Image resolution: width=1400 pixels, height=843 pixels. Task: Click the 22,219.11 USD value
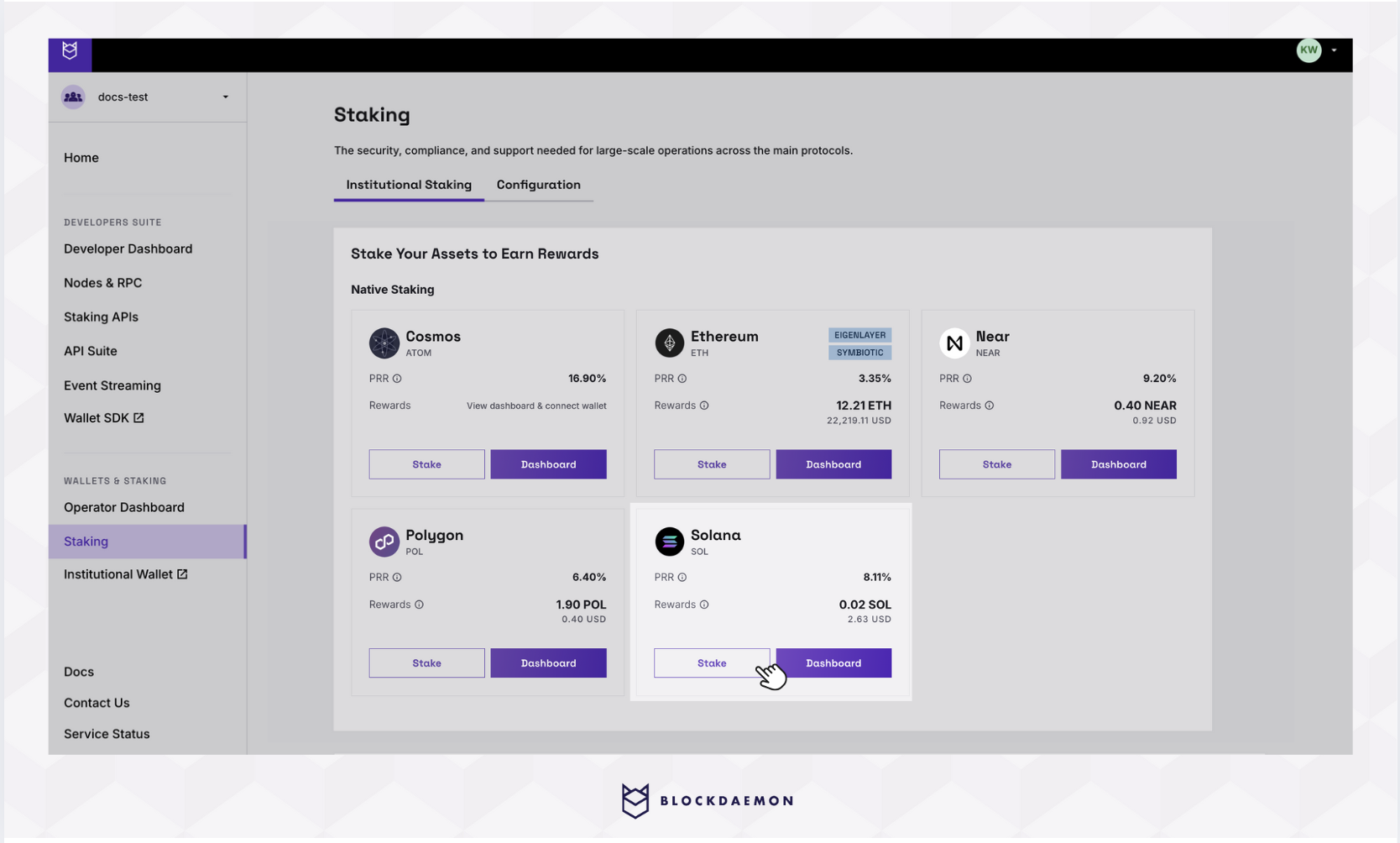point(859,421)
